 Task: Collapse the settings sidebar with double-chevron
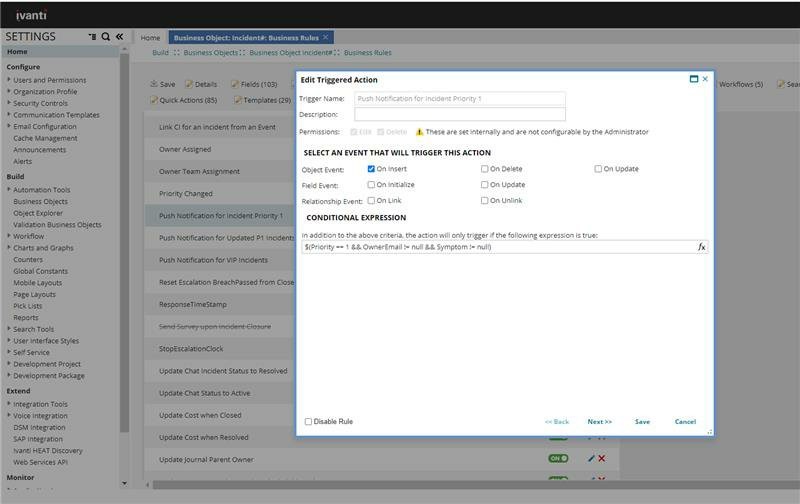tap(119, 37)
